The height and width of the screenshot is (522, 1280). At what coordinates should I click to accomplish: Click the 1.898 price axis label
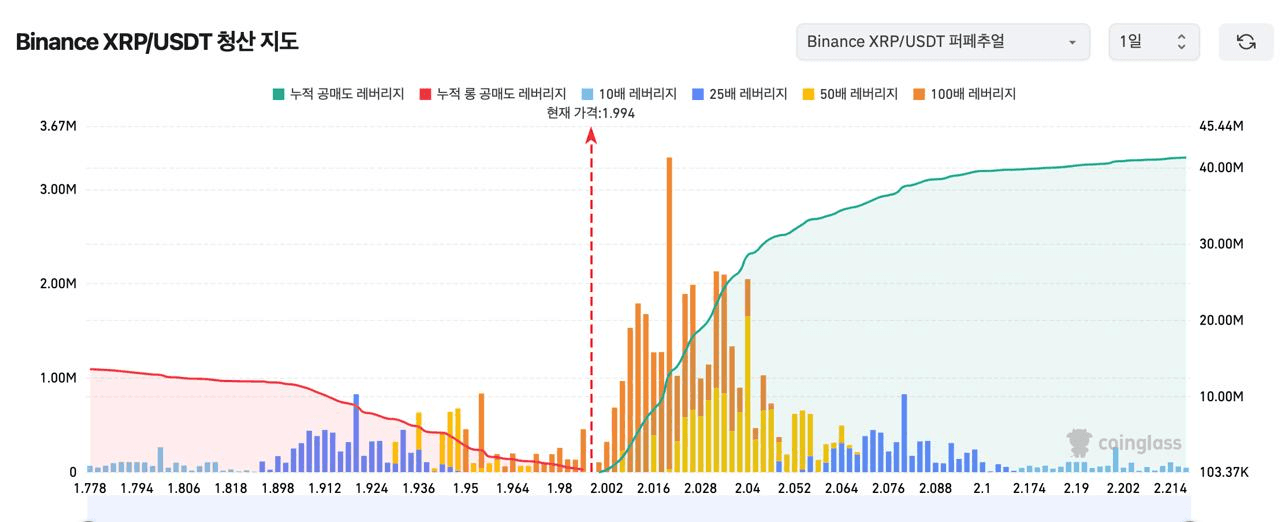[x=278, y=488]
